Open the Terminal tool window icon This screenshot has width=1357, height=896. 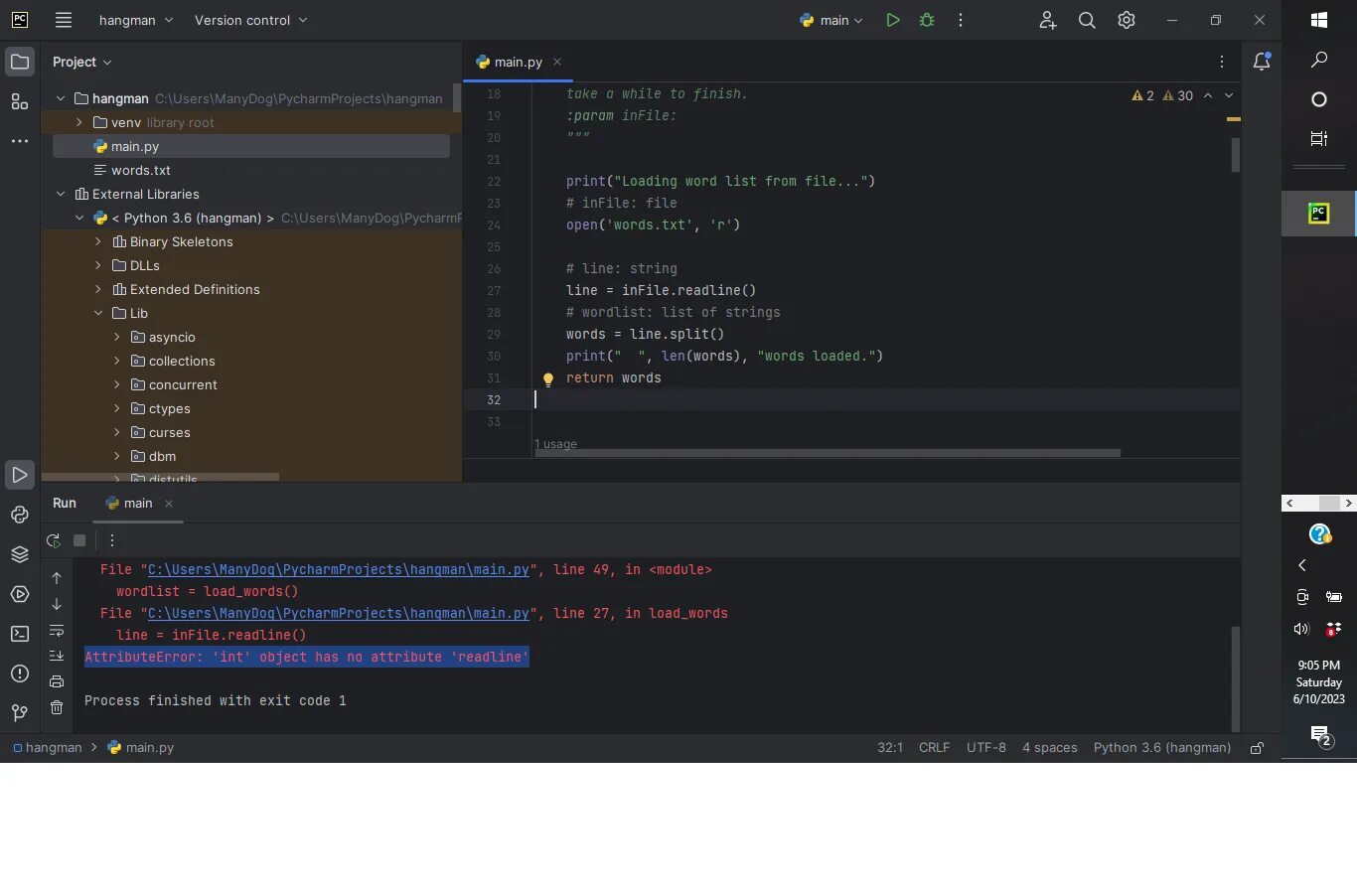coord(19,634)
